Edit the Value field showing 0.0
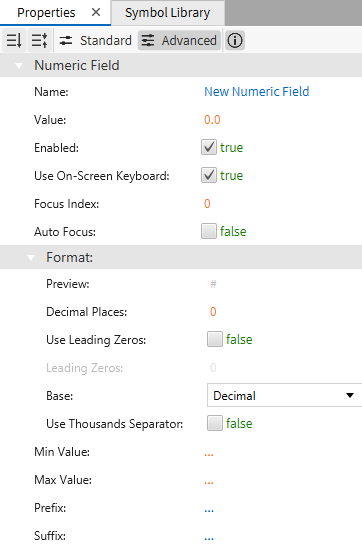The height and width of the screenshot is (548, 362). 212,120
